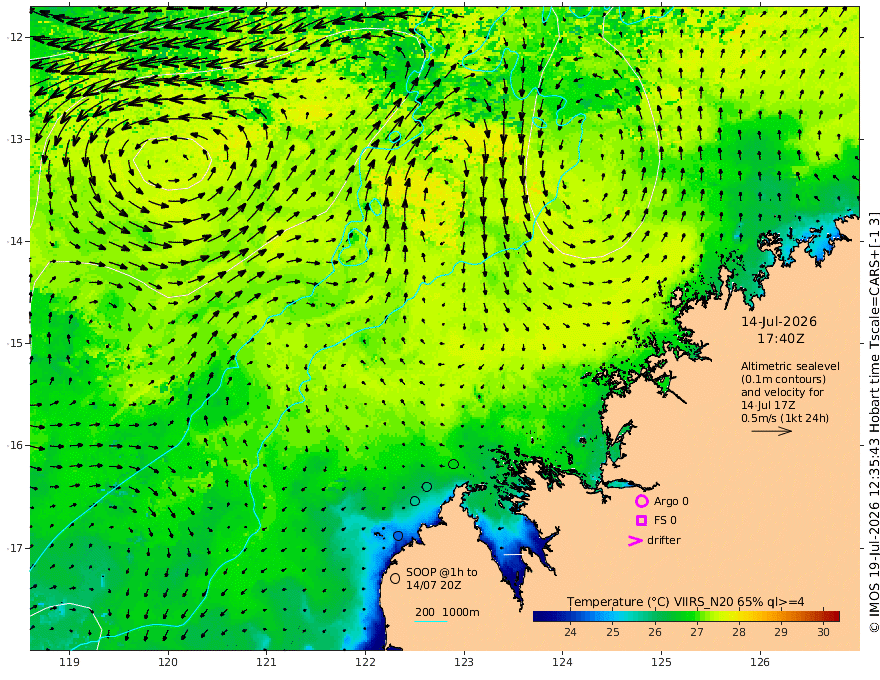
Task: Click the 'SOOP @1h to' label
Action: pos(442,572)
